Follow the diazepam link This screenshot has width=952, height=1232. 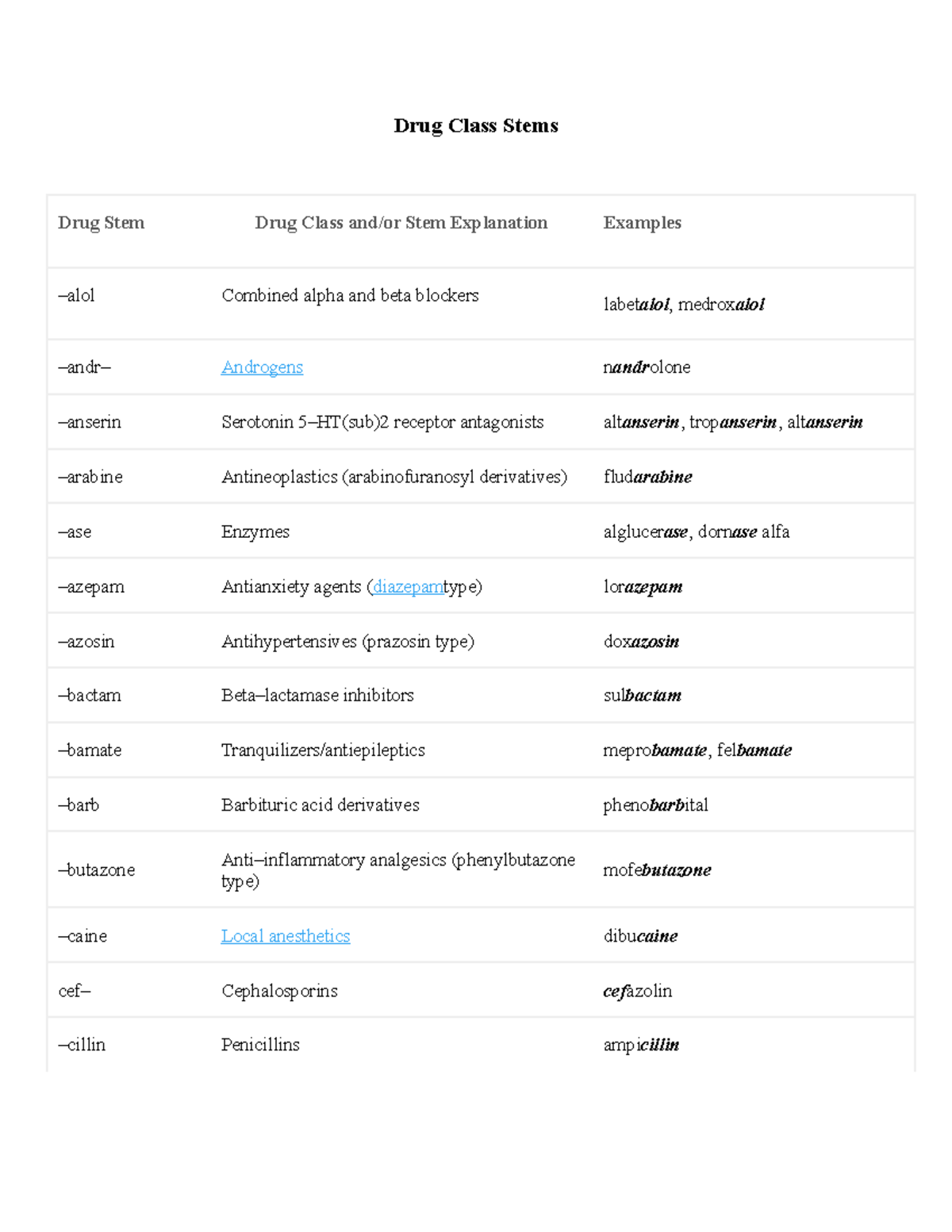[x=408, y=587]
